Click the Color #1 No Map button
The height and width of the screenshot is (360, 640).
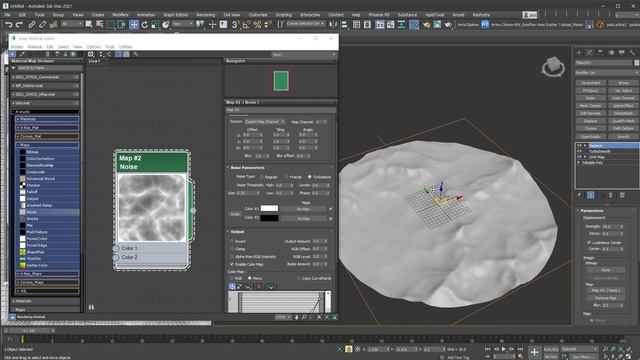click(303, 209)
